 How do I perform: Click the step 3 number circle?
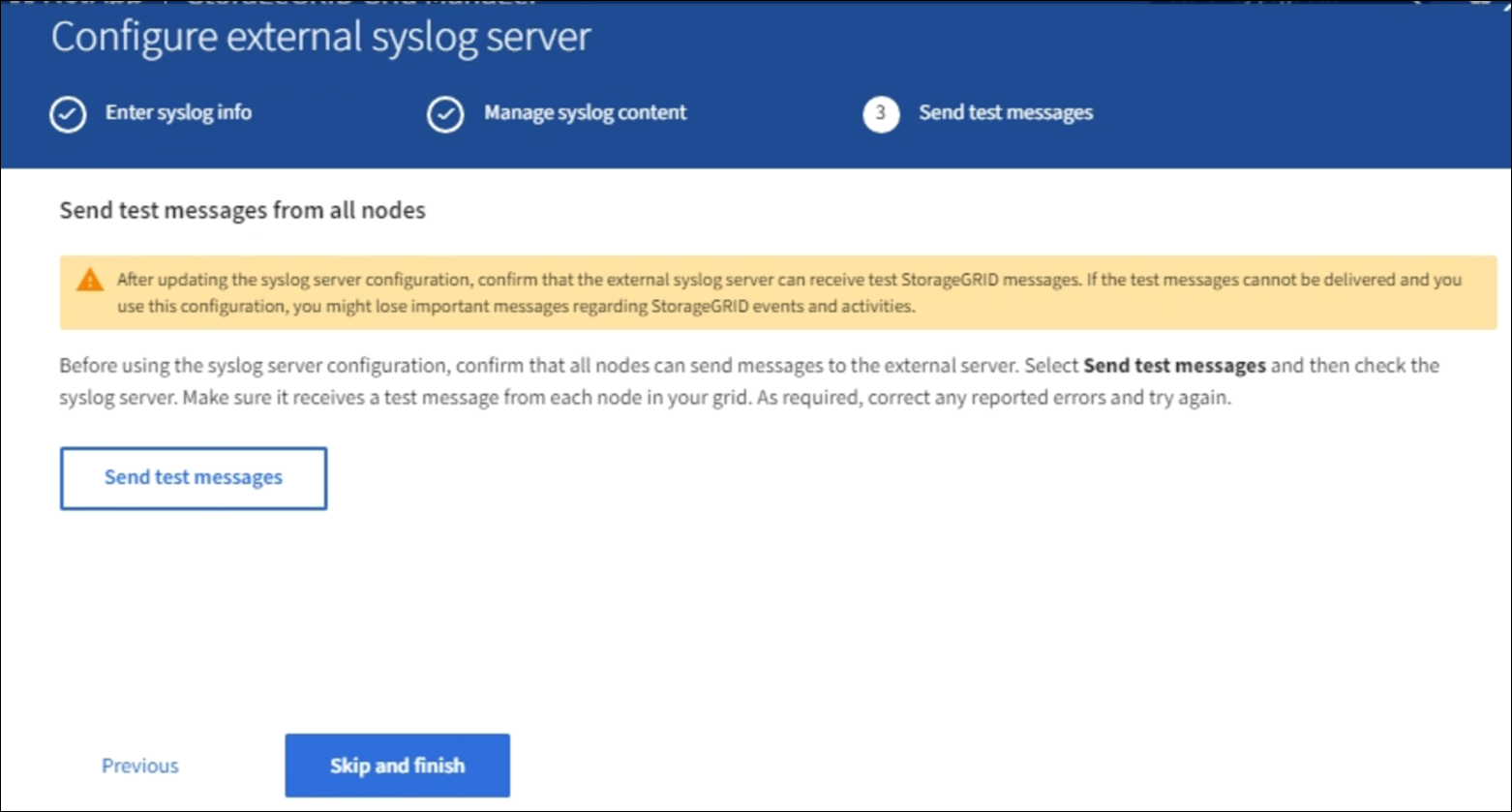coord(881,113)
